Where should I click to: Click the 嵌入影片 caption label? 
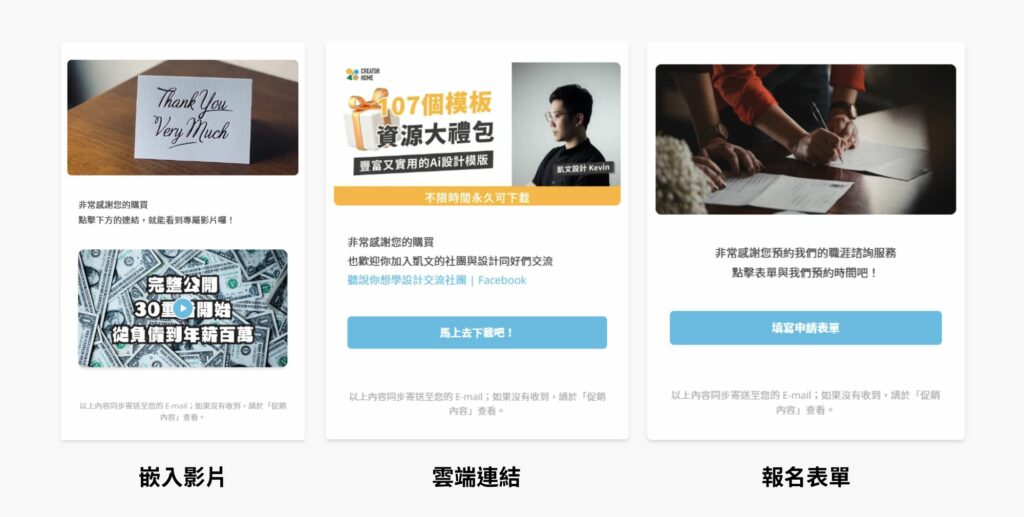click(x=182, y=477)
